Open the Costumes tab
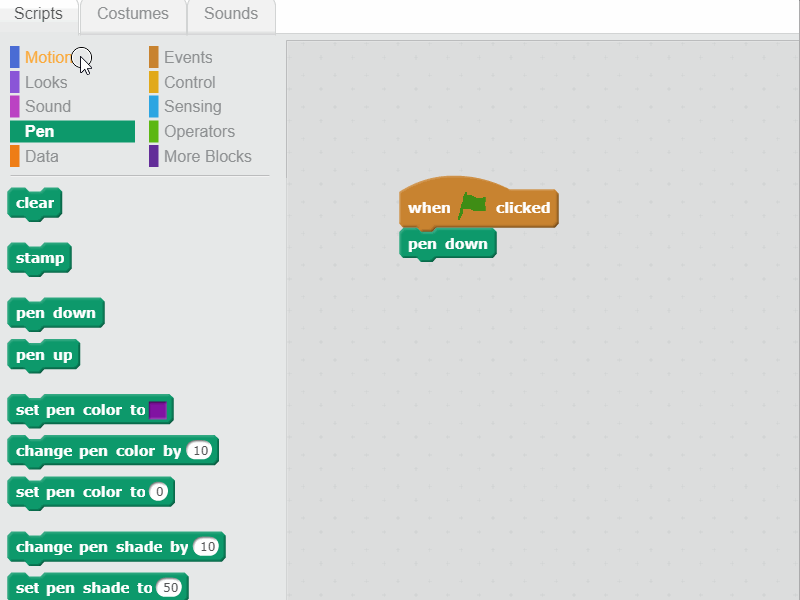The width and height of the screenshot is (800, 600). (133, 14)
